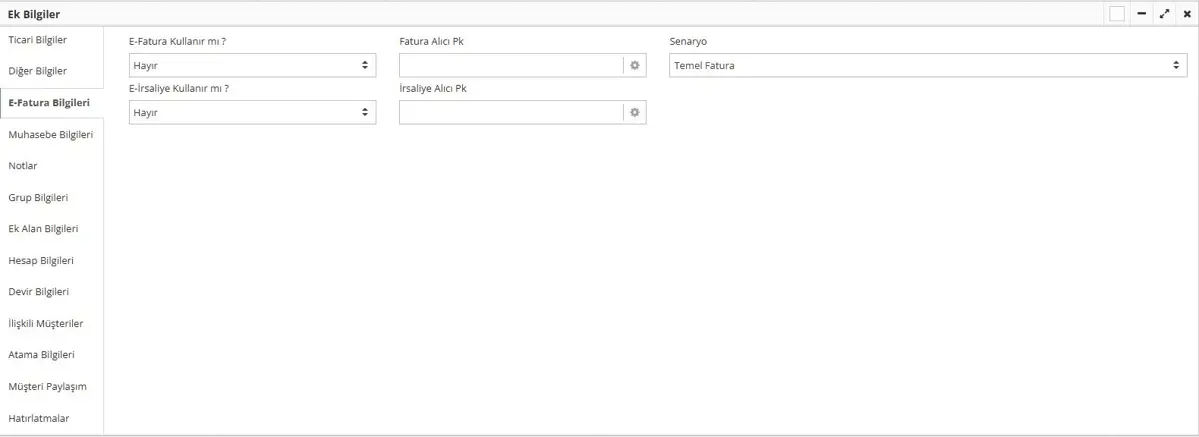Image resolution: width=1199 pixels, height=437 pixels.
Task: Switch to the Ticari Bilgiler tab
Action: click(38, 40)
